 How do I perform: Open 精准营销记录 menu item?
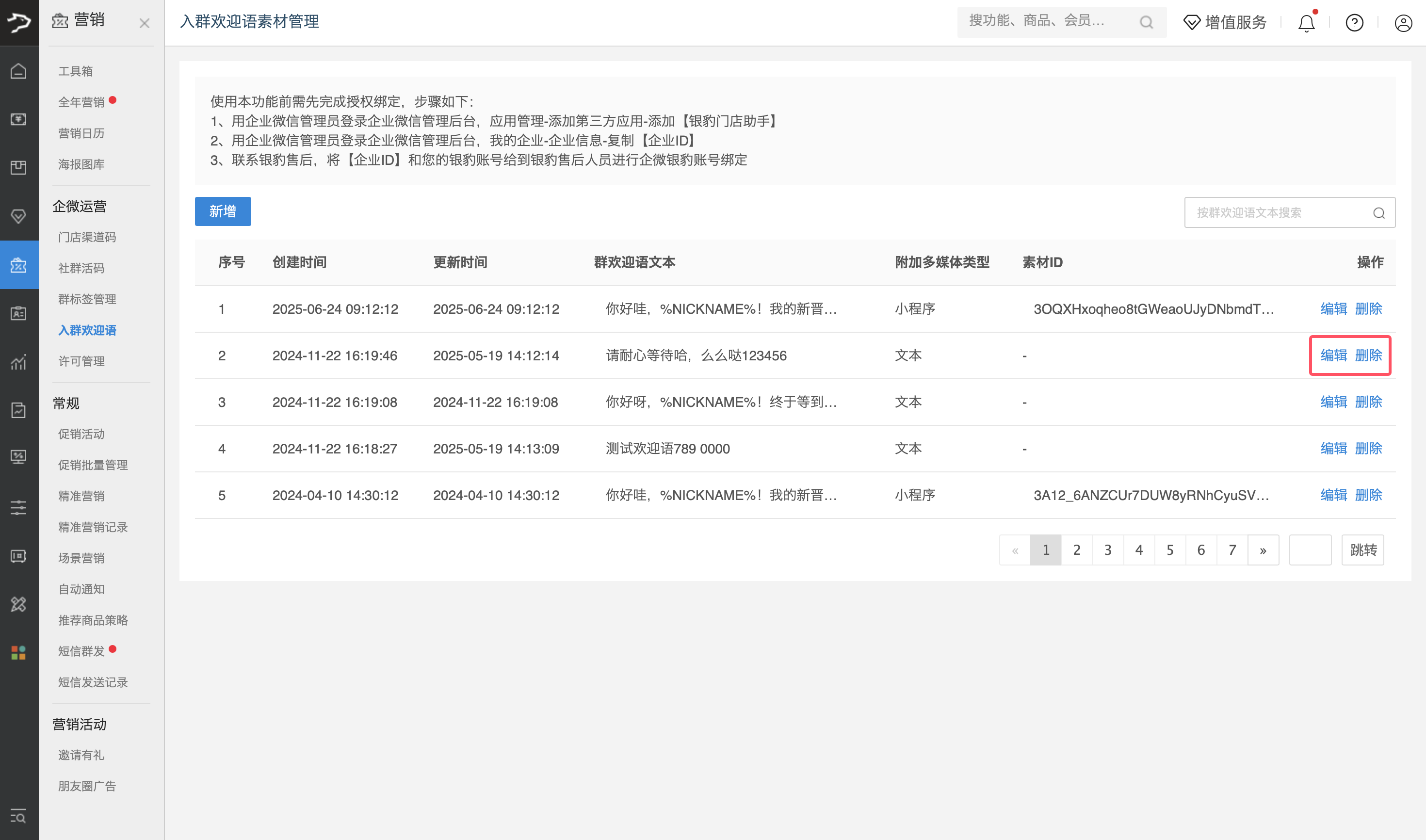pyautogui.click(x=94, y=528)
